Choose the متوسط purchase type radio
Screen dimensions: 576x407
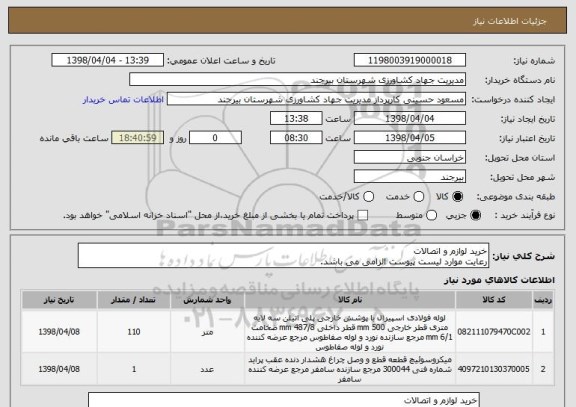tap(431, 216)
